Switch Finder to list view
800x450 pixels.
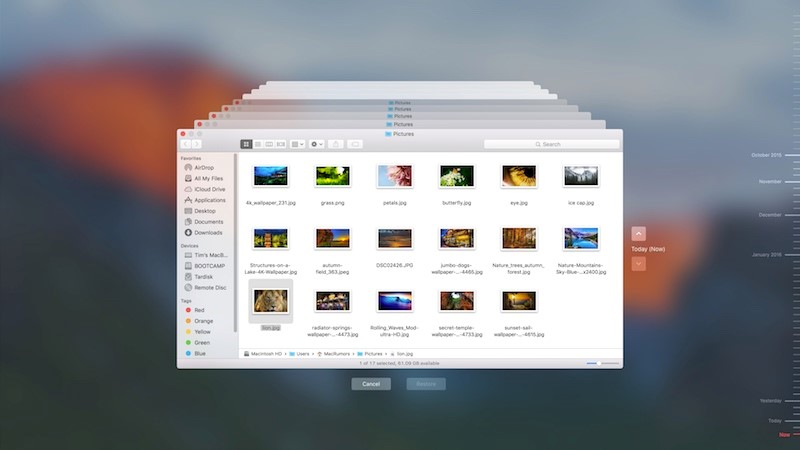[x=257, y=144]
